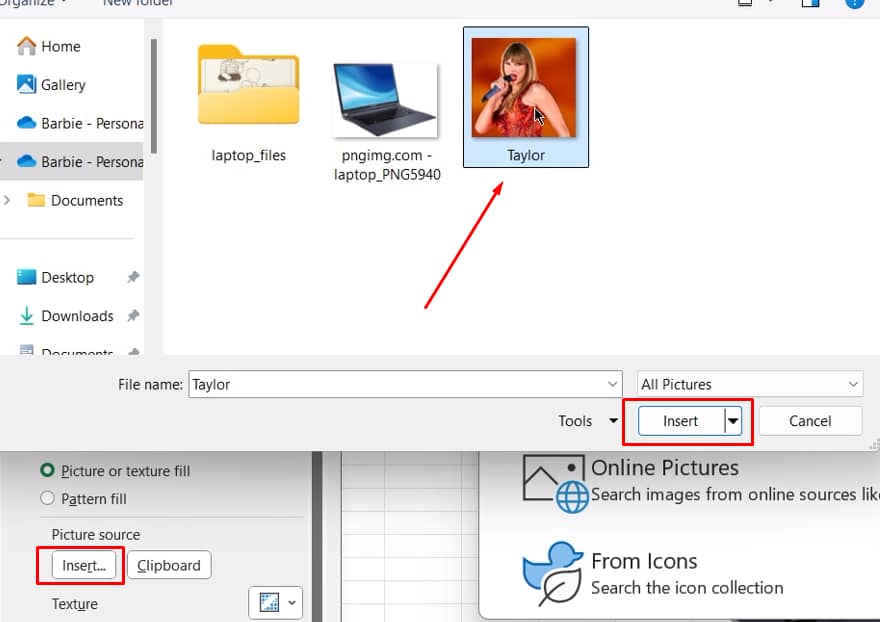
Task: Cancel the Insert Picture dialog
Action: click(x=810, y=421)
